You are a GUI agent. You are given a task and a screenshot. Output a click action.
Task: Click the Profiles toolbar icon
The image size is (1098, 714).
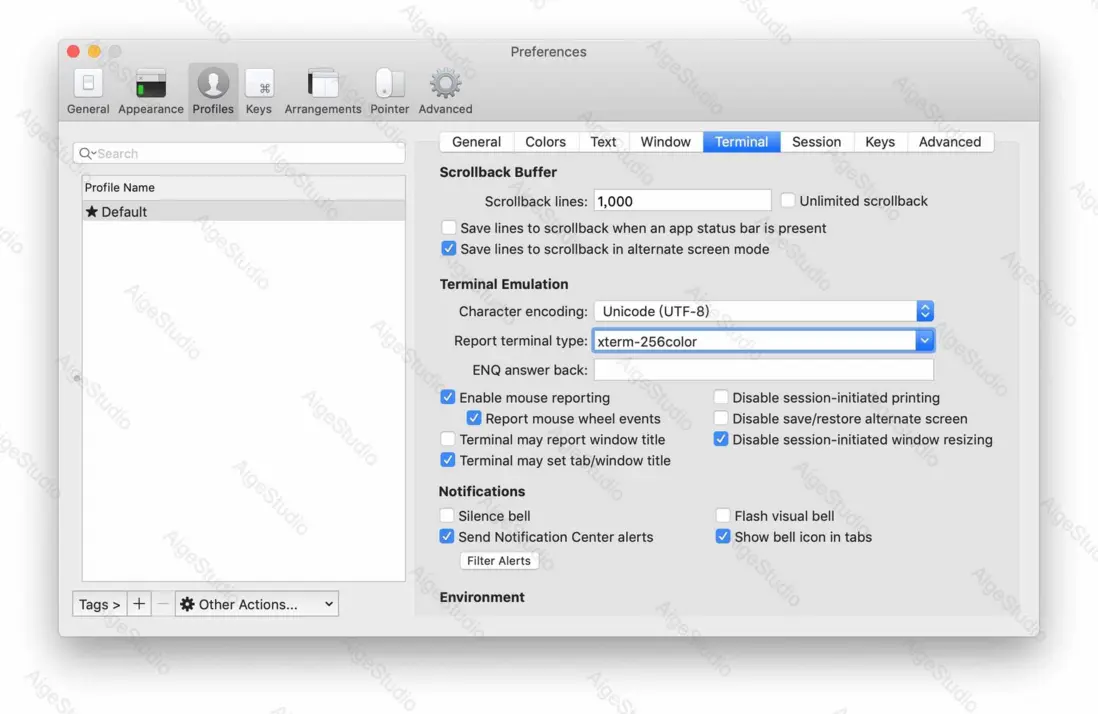click(212, 90)
